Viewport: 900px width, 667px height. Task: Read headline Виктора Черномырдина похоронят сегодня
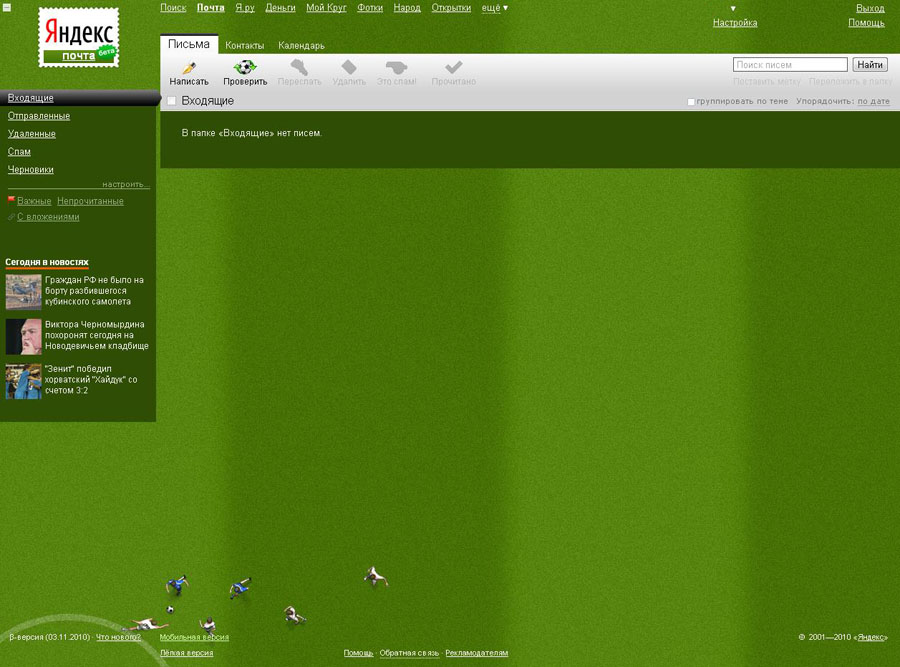pos(96,335)
